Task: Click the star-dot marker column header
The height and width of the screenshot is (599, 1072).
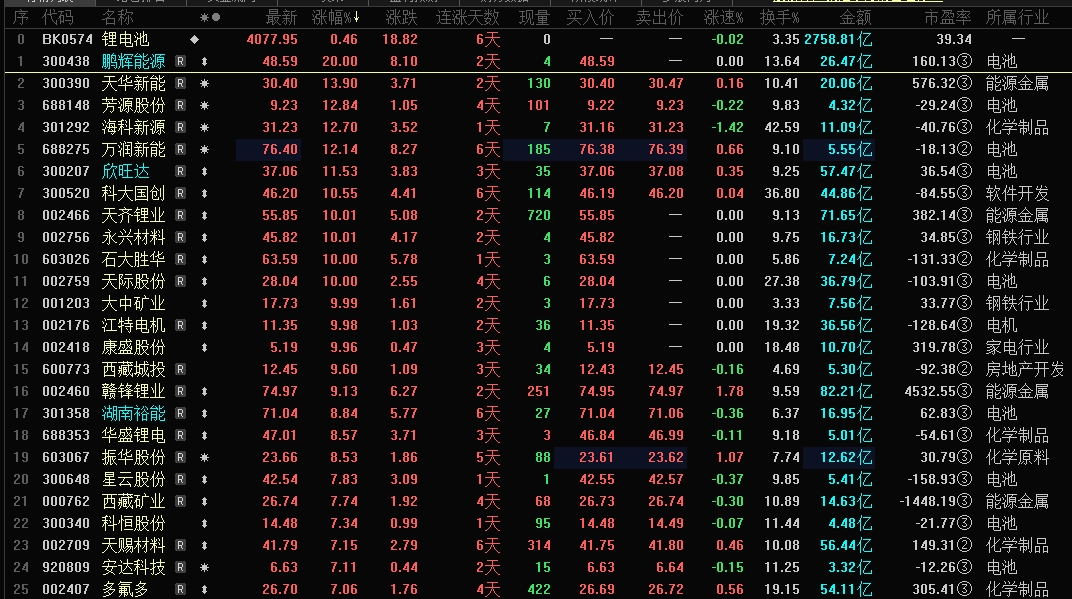Action: pos(210,17)
